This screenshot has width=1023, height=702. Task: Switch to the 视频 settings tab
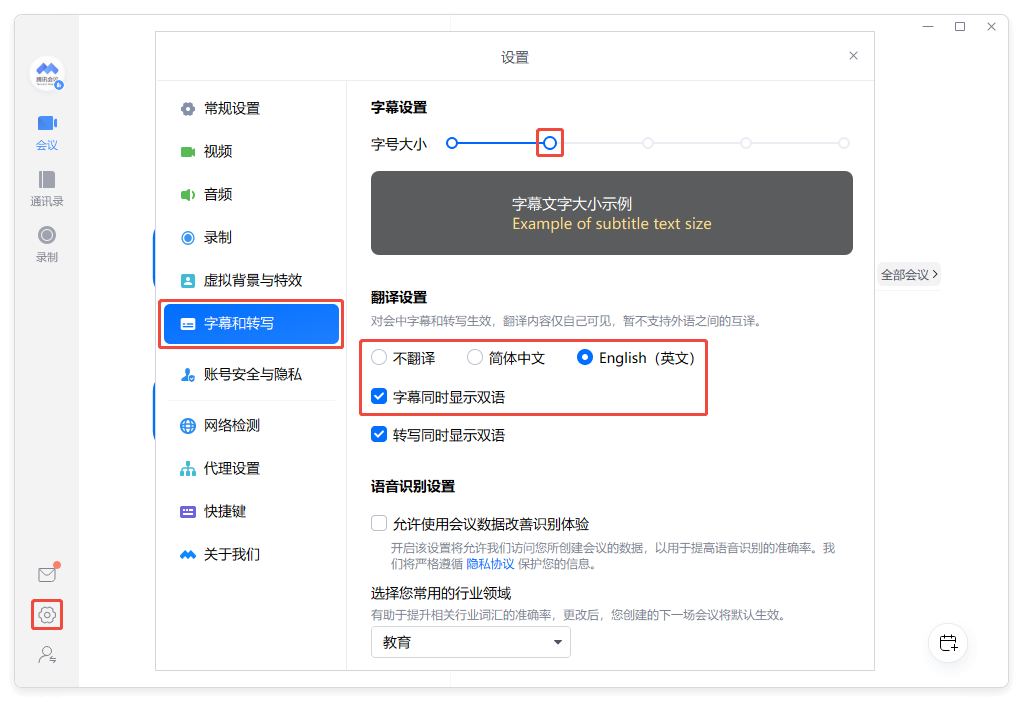pos(251,152)
